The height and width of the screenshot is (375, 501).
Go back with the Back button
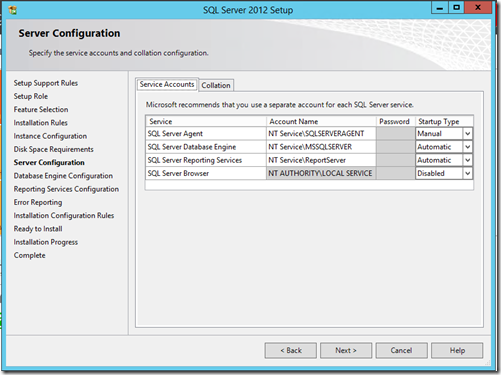tap(291, 350)
